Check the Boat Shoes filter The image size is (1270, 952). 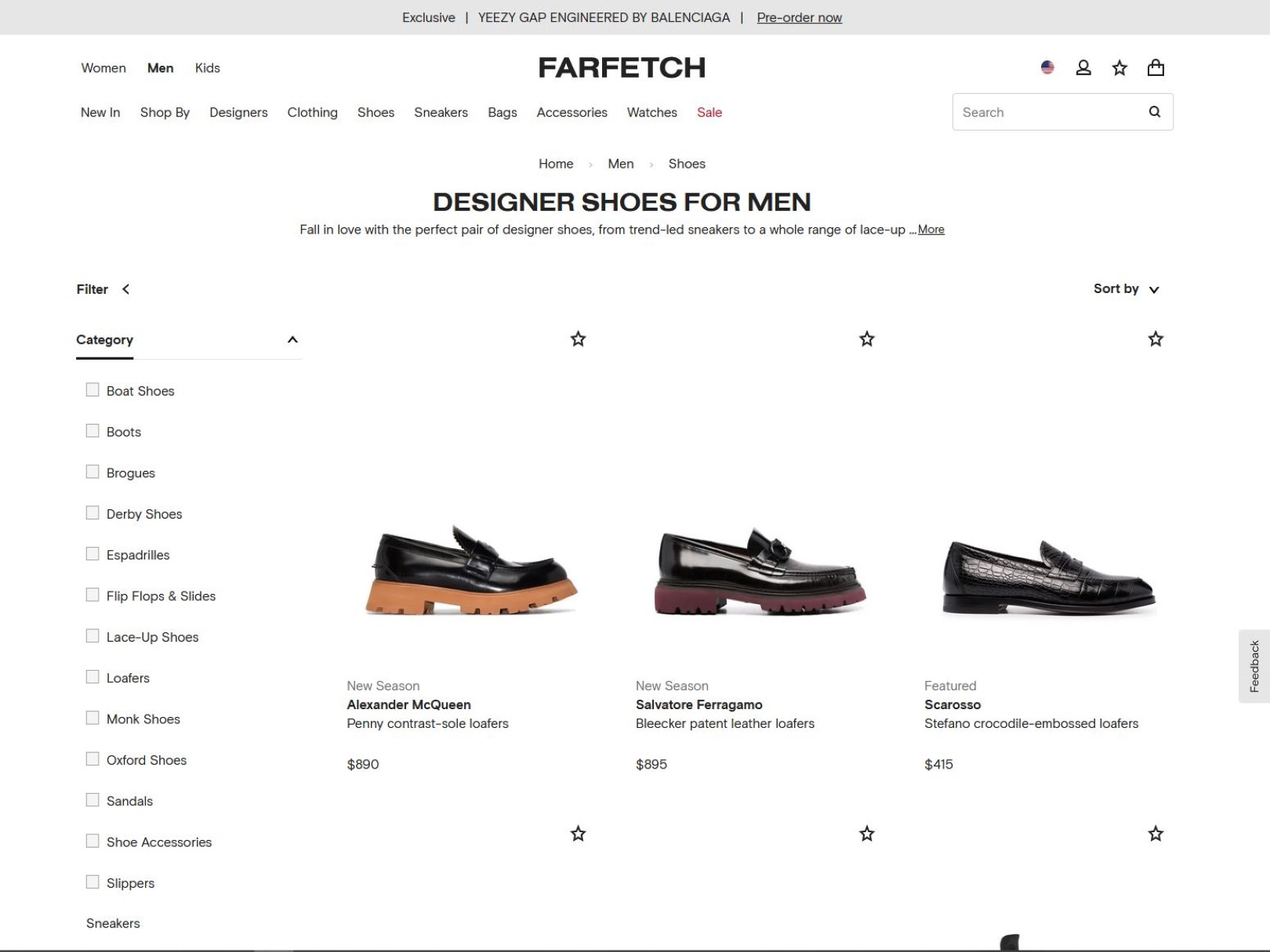click(93, 389)
